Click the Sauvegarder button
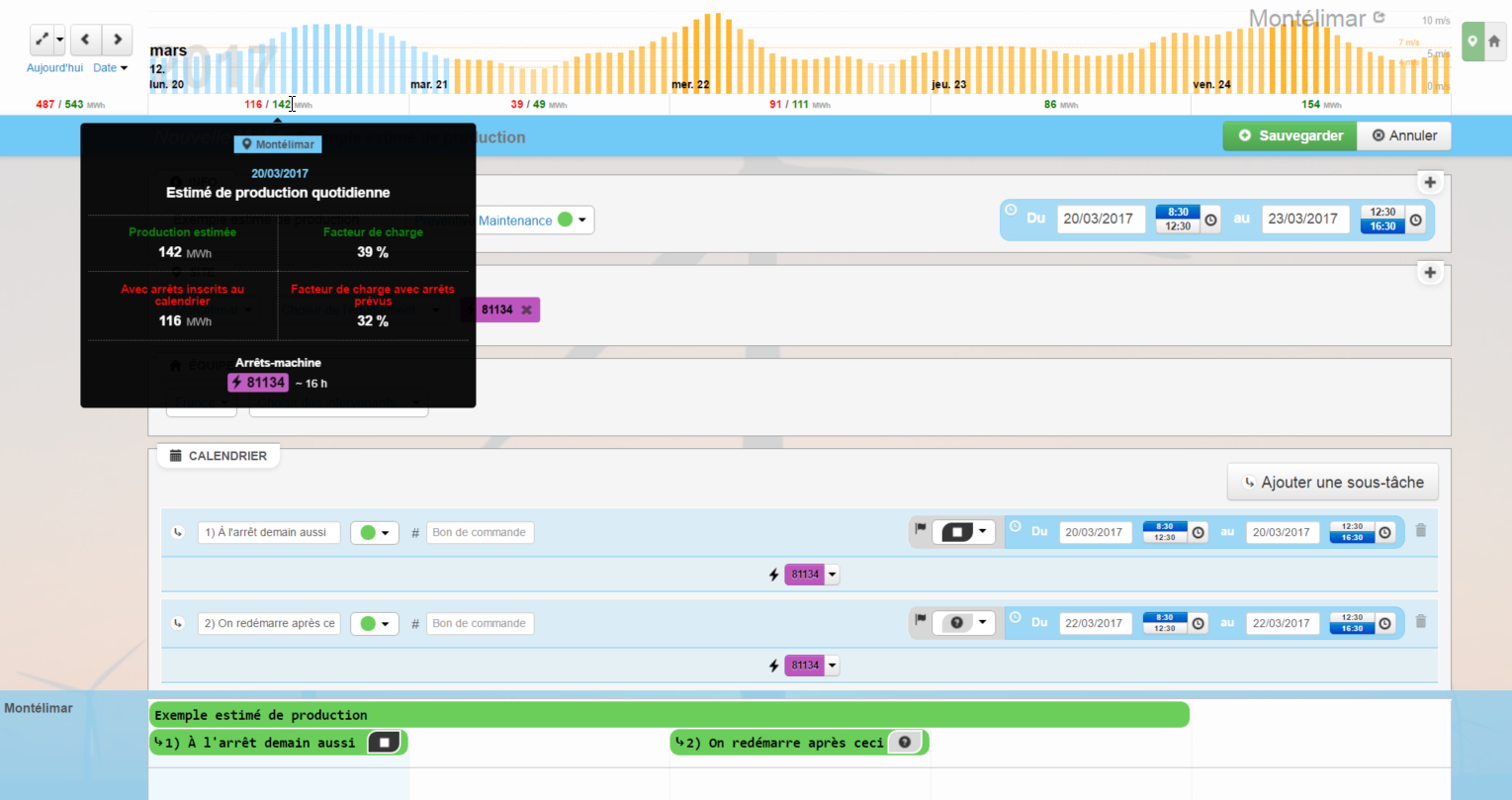1512x800 pixels. tap(1290, 135)
